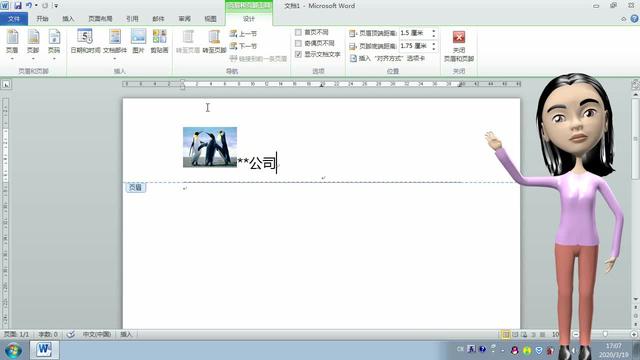
Task: Select the 设计 (Design) tab
Action: pyautogui.click(x=249, y=19)
